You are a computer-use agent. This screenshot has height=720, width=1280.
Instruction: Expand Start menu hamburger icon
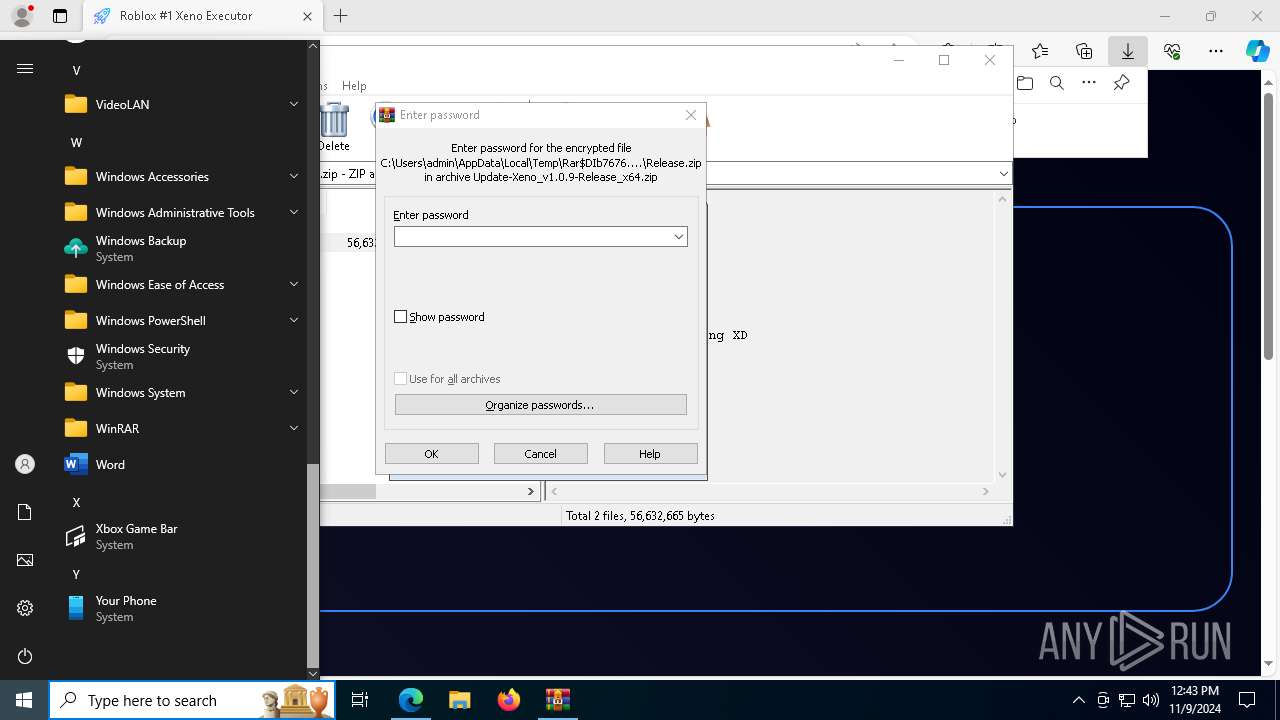[25, 69]
